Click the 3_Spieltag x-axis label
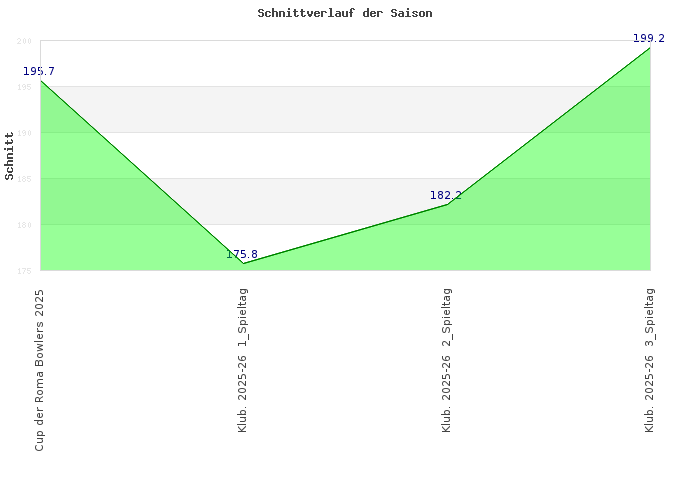690x500 pixels. [x=650, y=360]
